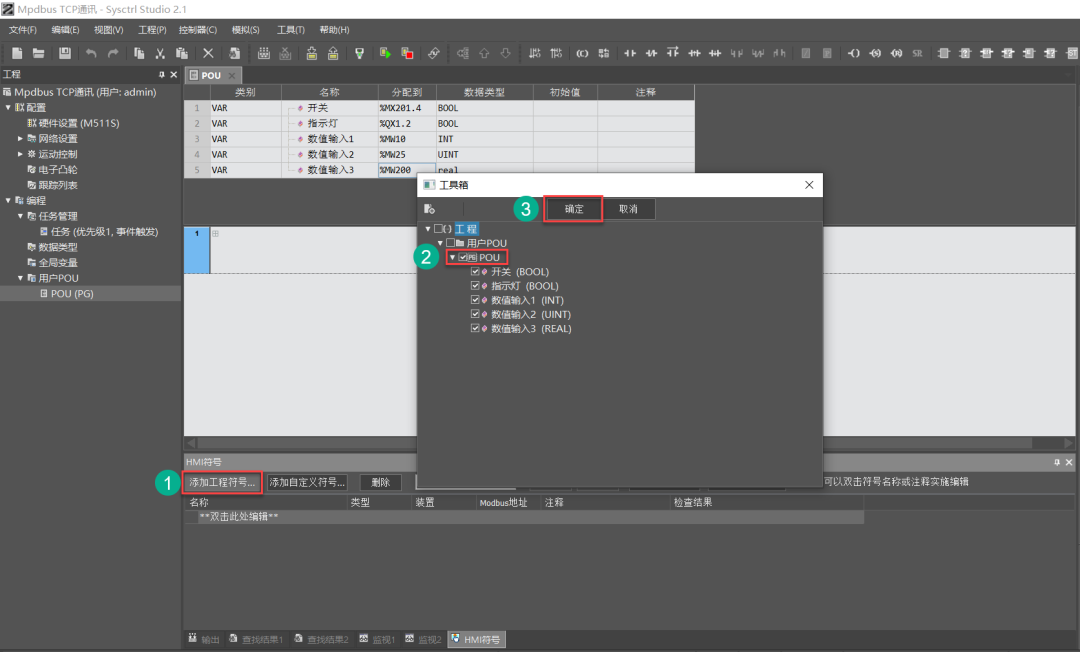Click the horizontal scrollbar left arrow
The height and width of the screenshot is (652, 1080).
pos(191,443)
